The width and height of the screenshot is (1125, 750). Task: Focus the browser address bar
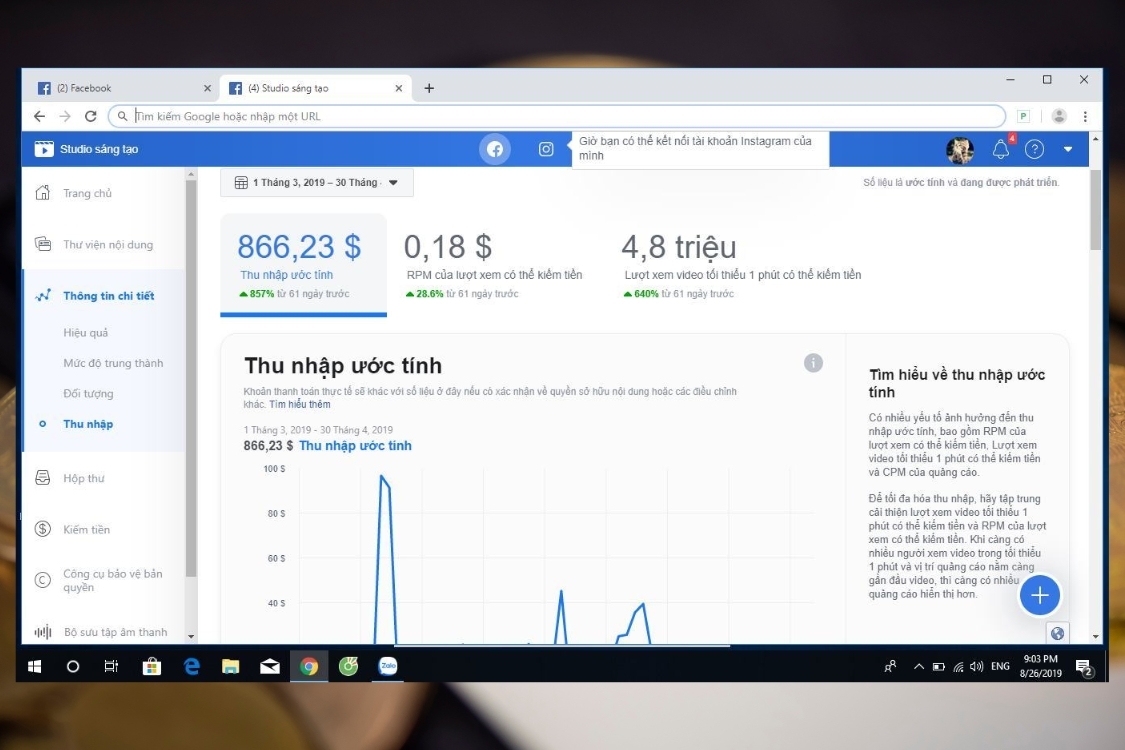[x=557, y=116]
